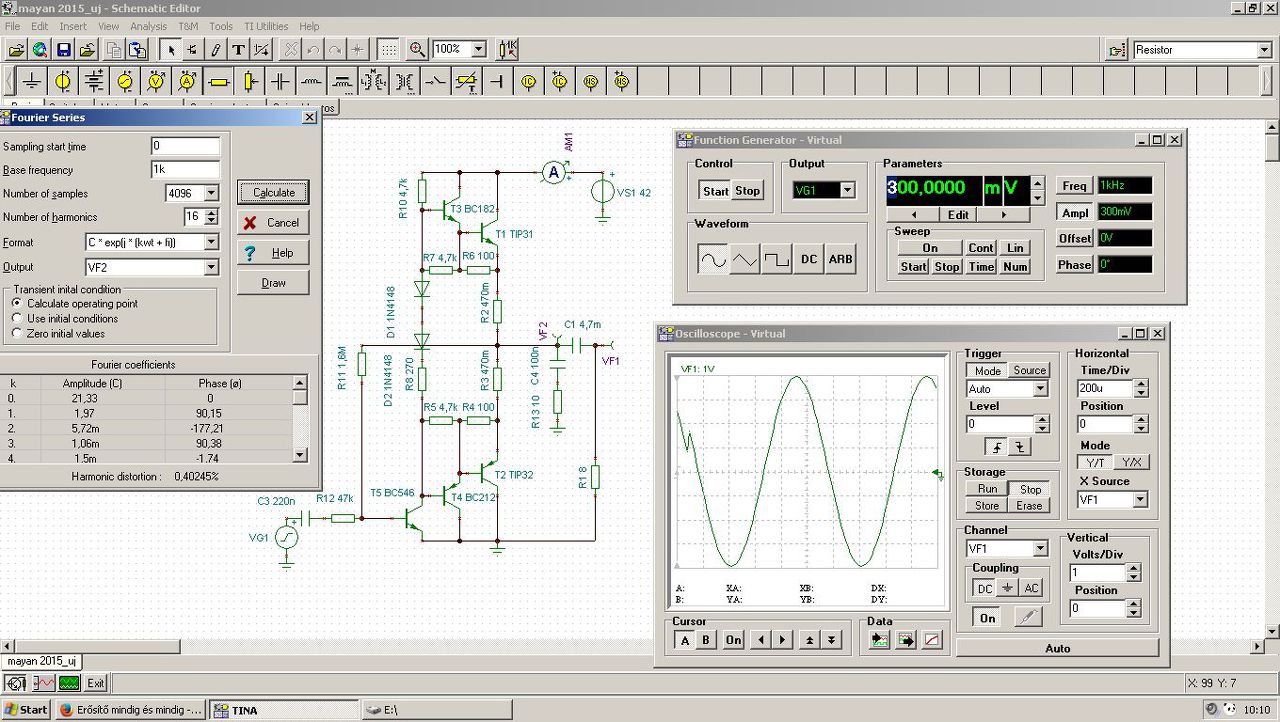Expand the Fourier Output VF2 dropdown
Screen dimensions: 1280x722
[x=211, y=267]
